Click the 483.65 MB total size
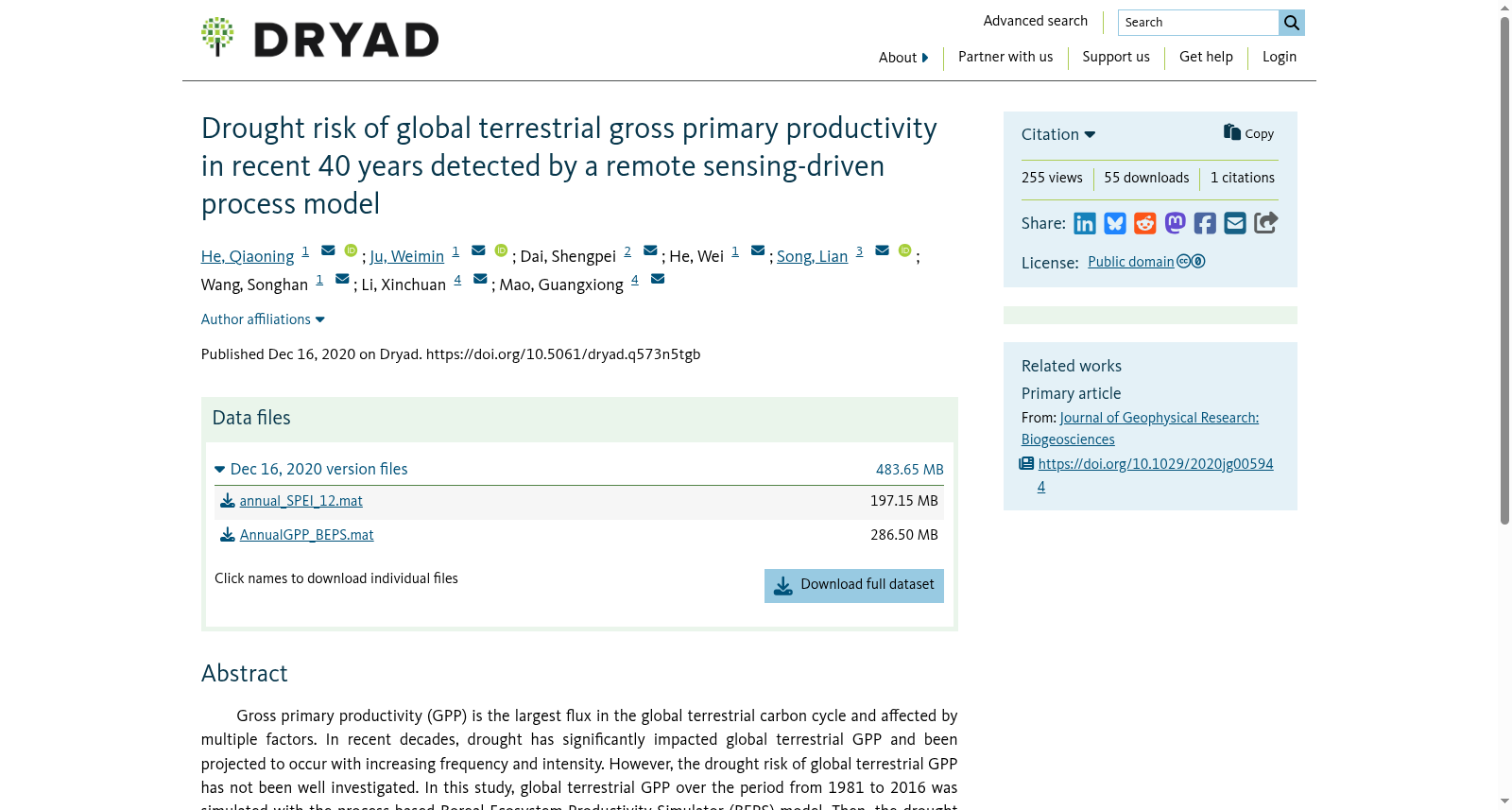The image size is (1512, 810). [909, 470]
